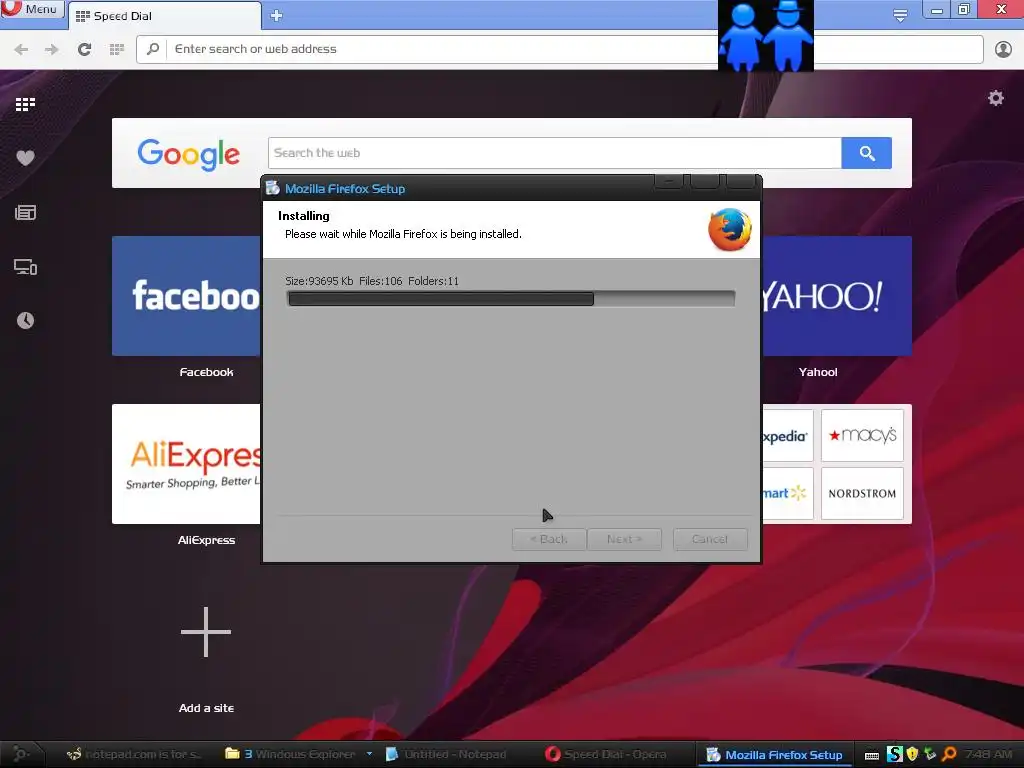This screenshot has height=768, width=1024.
Task: Open the Yahoo Speed Dial tile
Action: coord(837,296)
